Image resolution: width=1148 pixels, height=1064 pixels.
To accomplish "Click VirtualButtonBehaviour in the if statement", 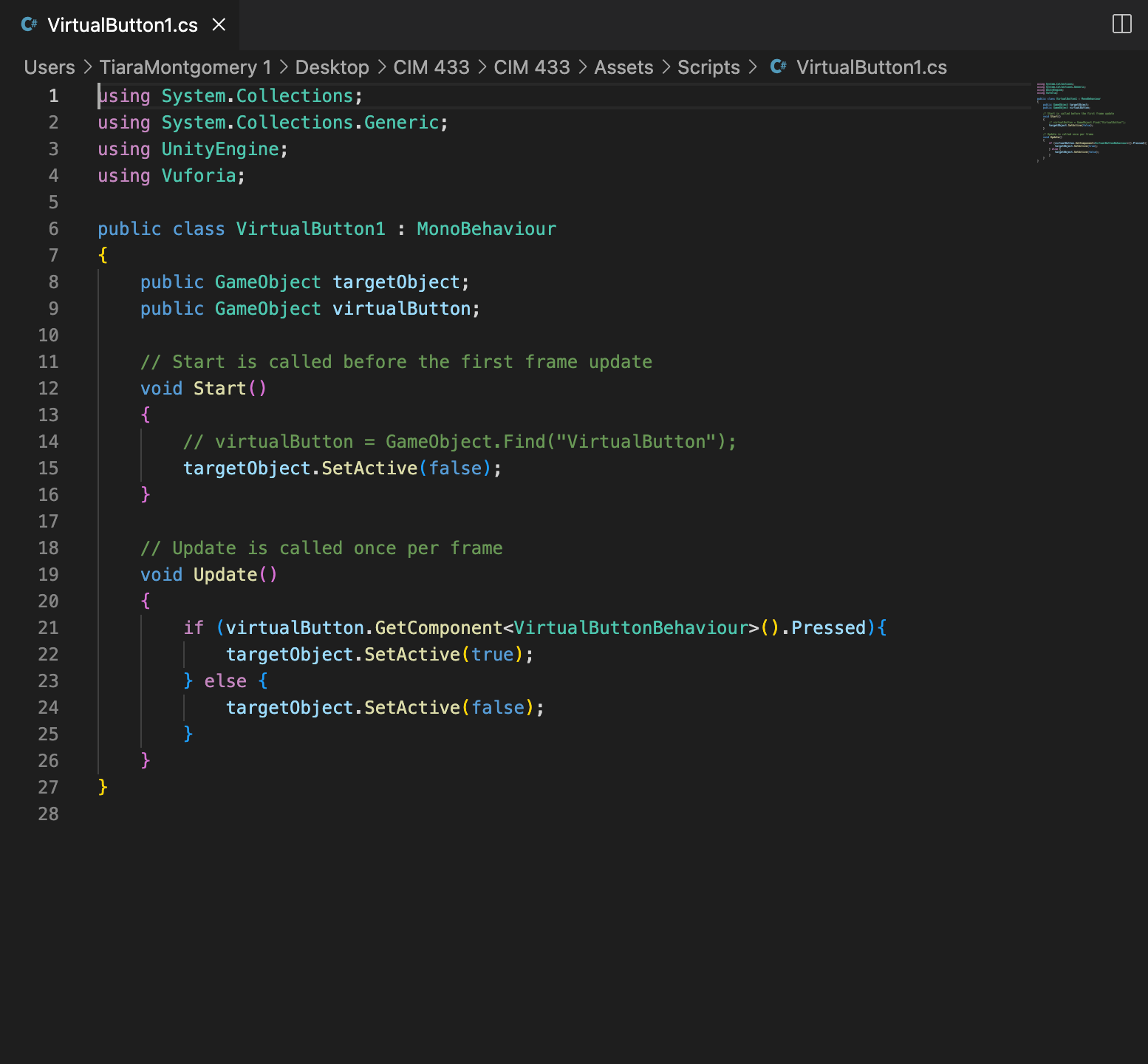I will click(631, 628).
